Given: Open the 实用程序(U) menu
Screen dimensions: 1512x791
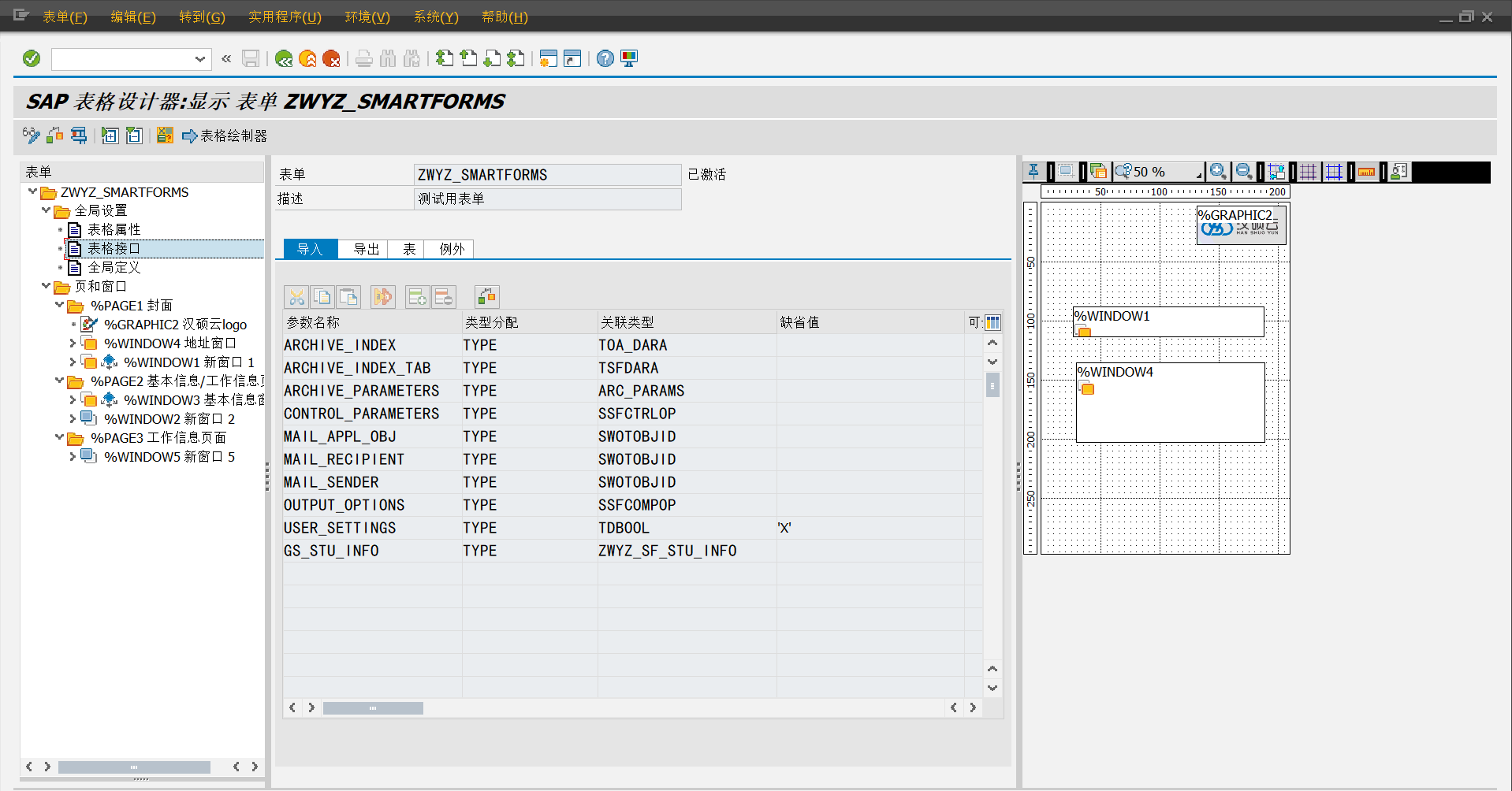Looking at the screenshot, I should 285,17.
